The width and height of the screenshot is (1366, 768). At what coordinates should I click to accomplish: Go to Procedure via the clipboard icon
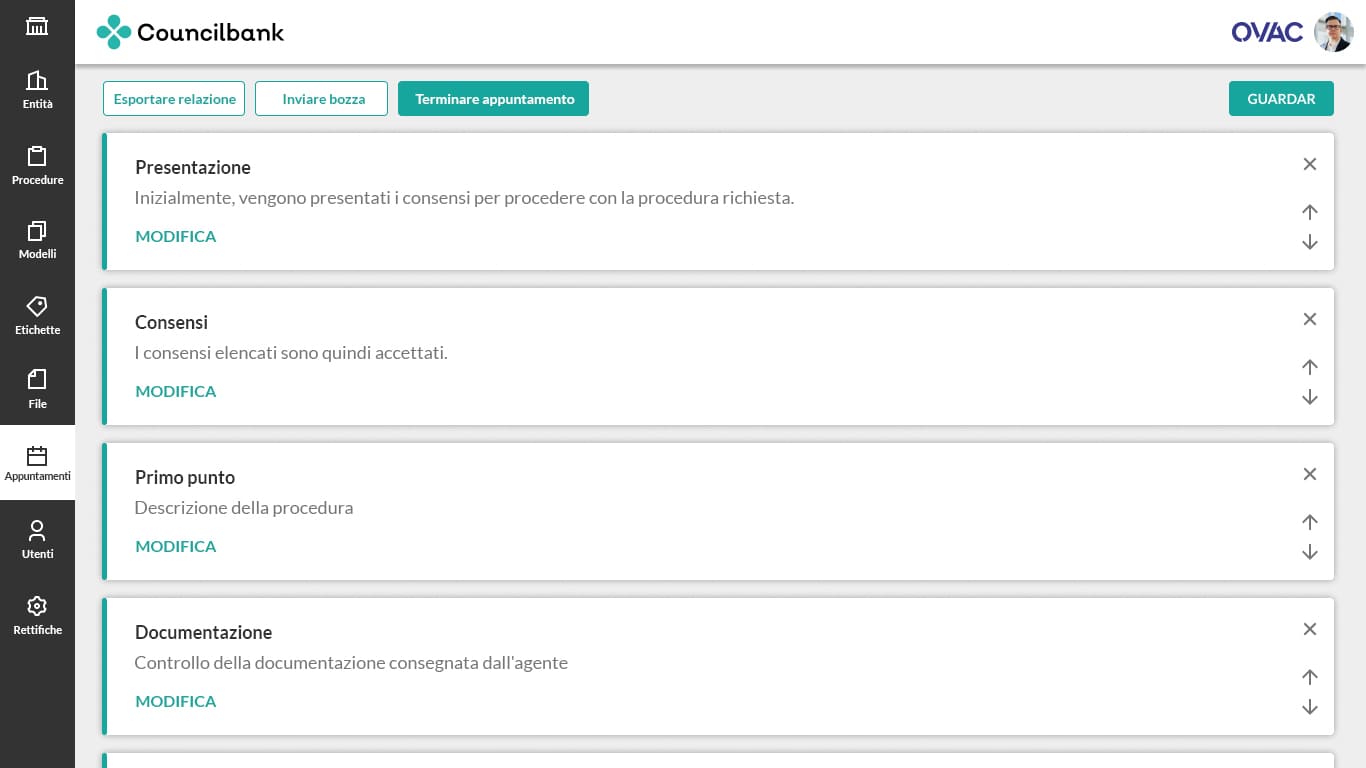tap(37, 165)
